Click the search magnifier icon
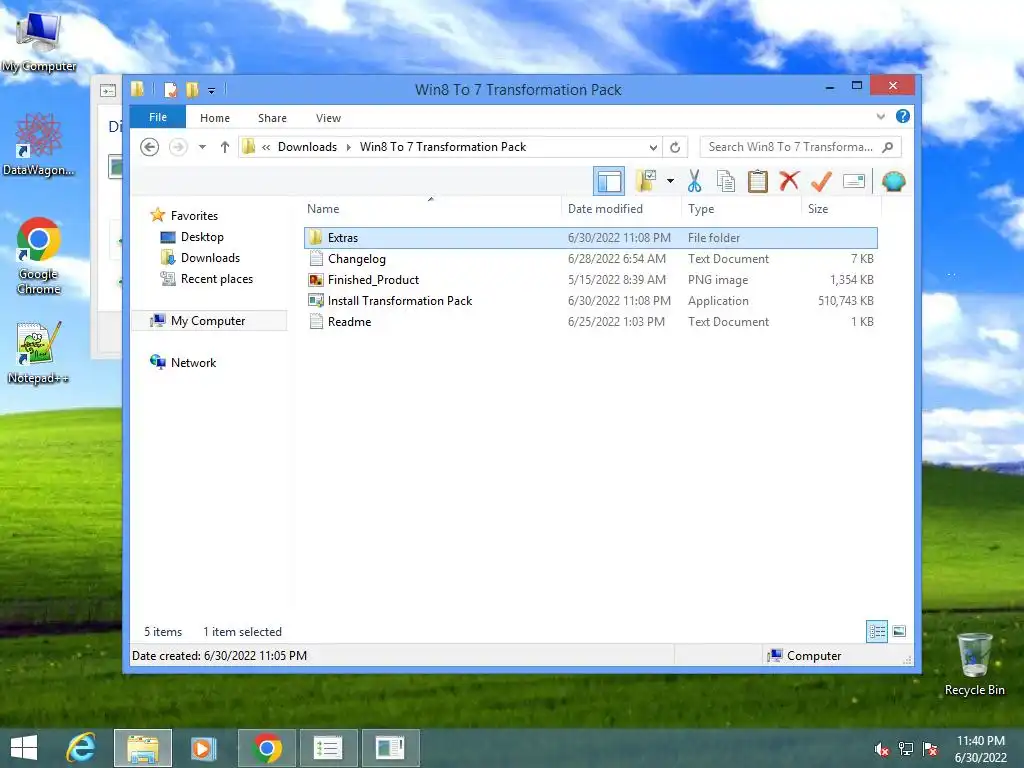The image size is (1024, 768). pyautogui.click(x=887, y=147)
